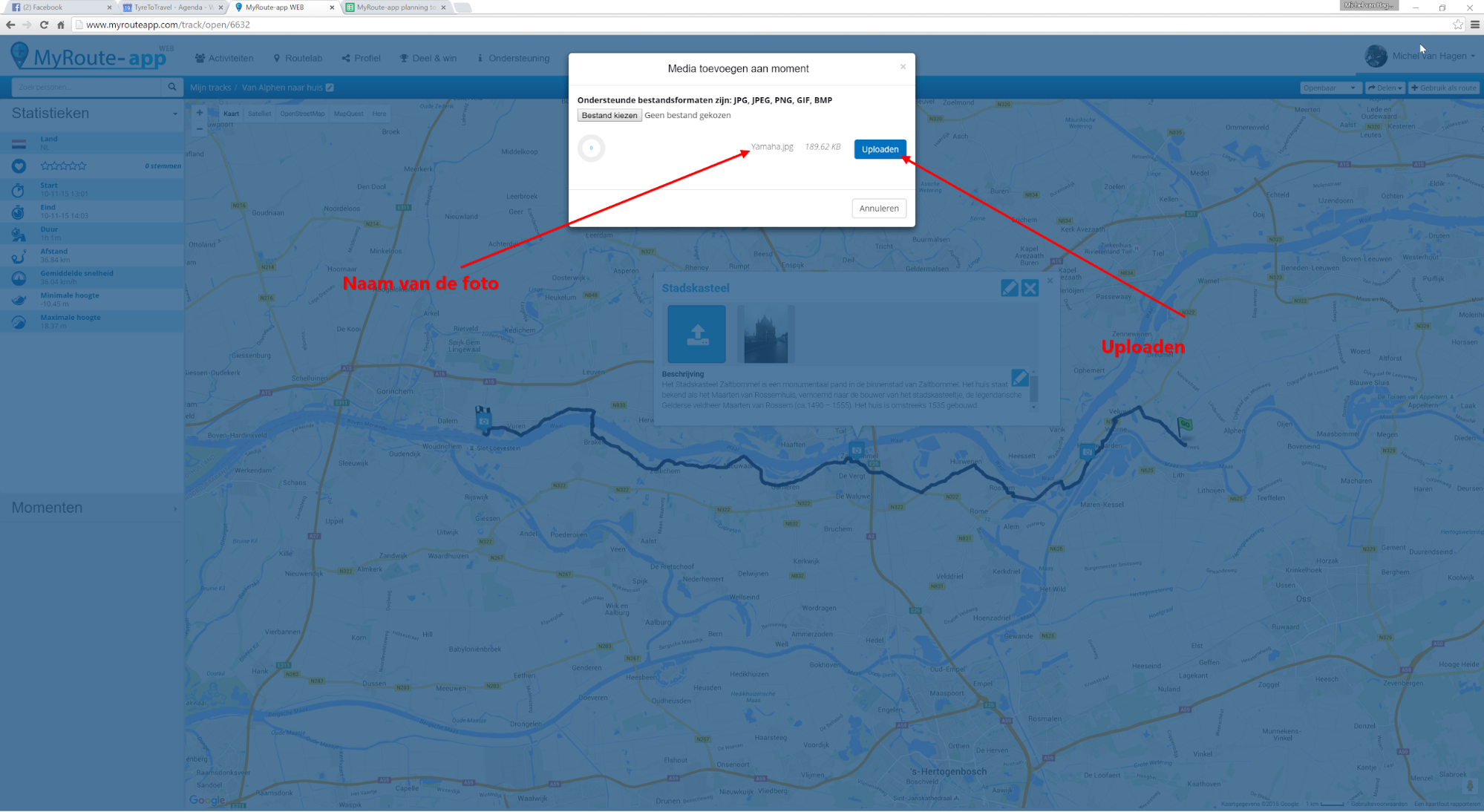Click the blue Uploaden button
The image size is (1484, 812).
click(880, 149)
